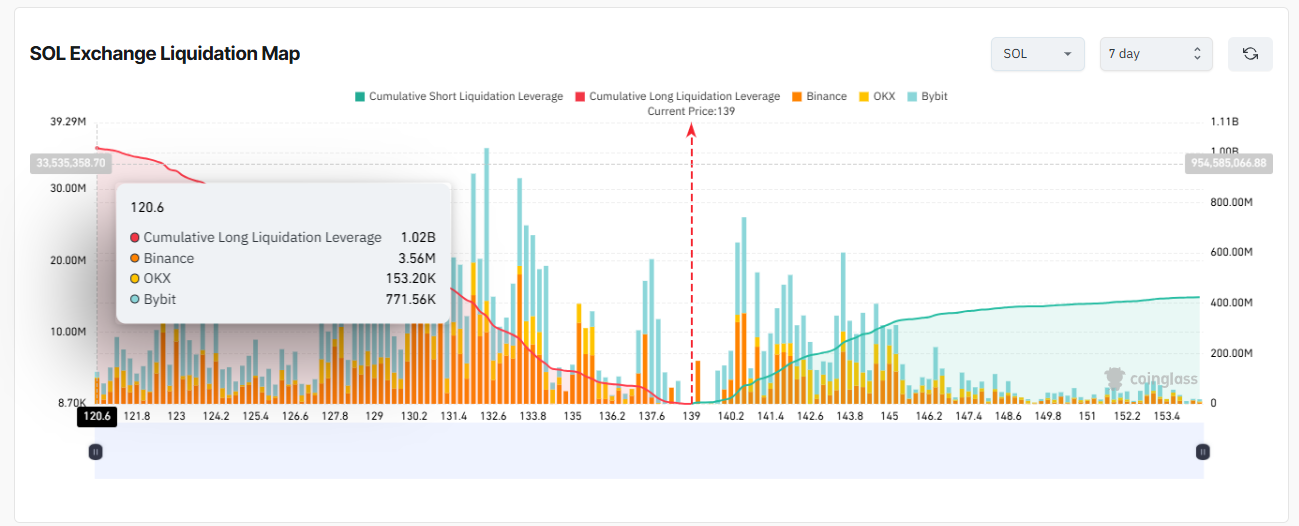Toggle Cumulative Short Liquidation Leverage legend
This screenshot has height=526, width=1299.
coord(459,97)
